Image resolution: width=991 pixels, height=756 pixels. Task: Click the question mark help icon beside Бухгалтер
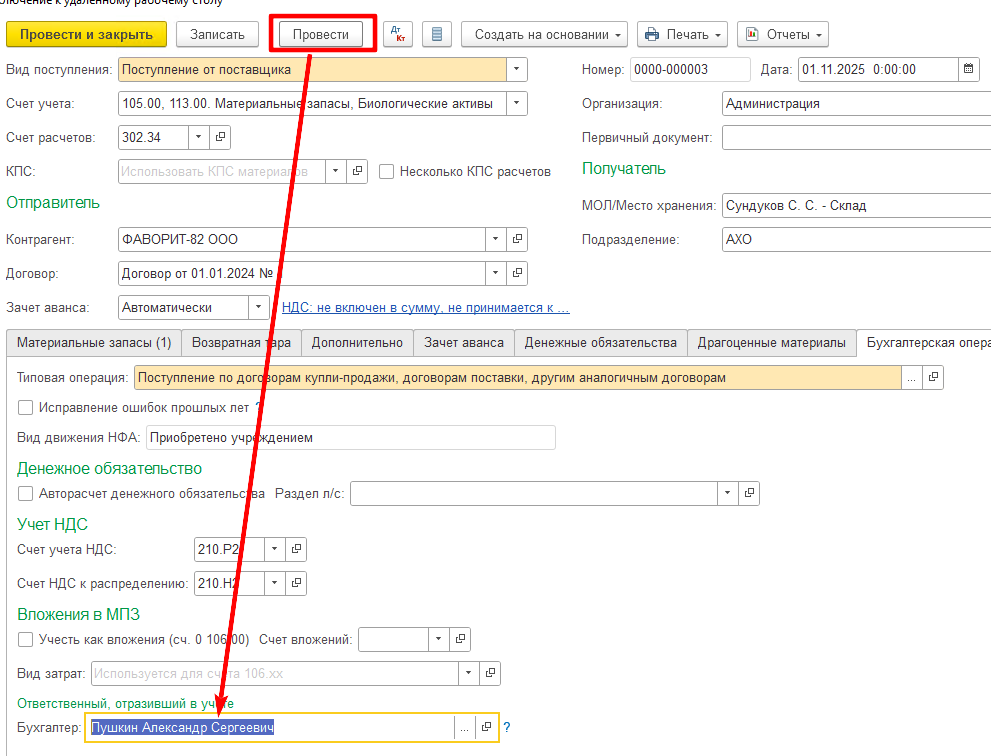(x=507, y=728)
